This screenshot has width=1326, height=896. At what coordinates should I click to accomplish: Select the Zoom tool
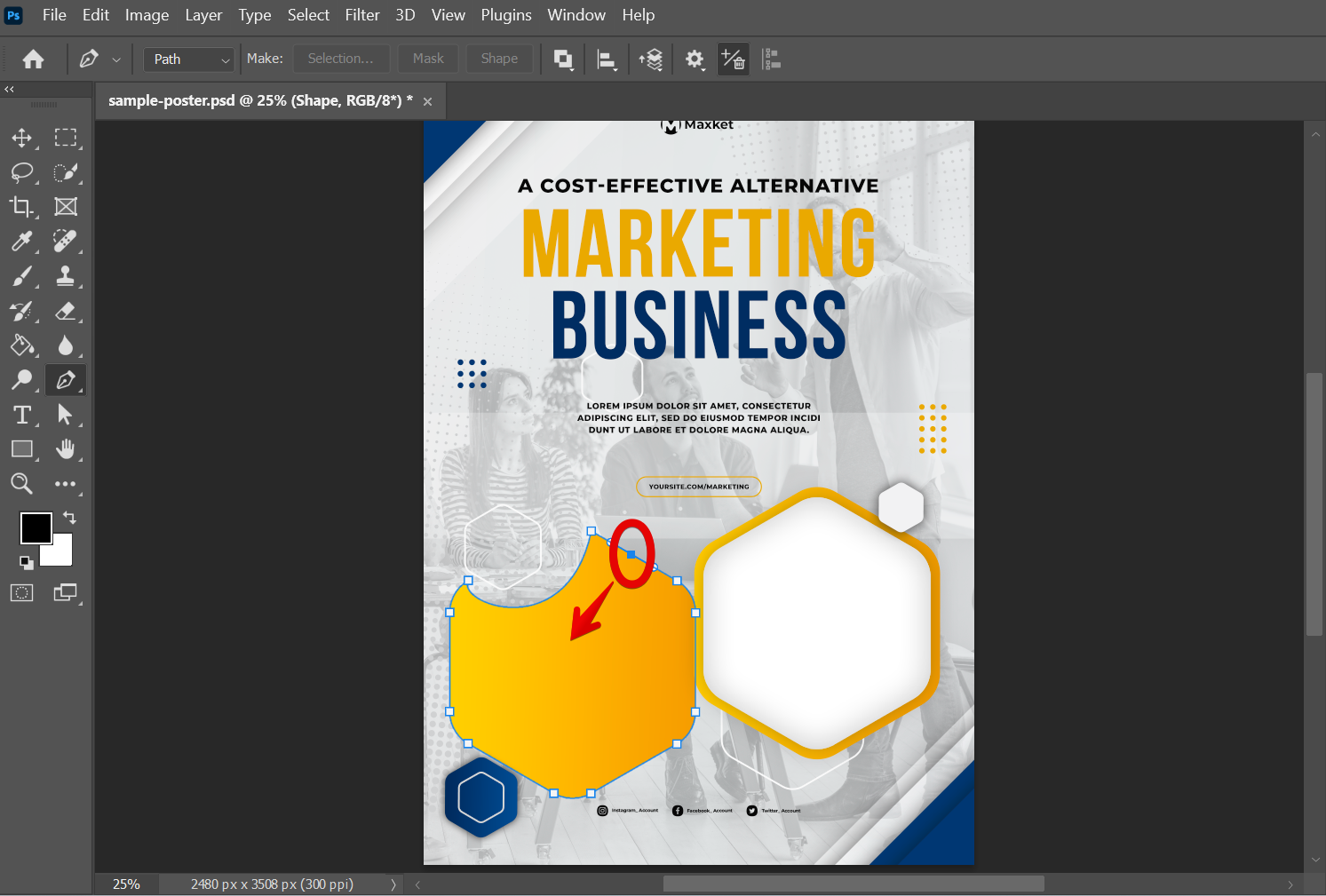tap(21, 484)
